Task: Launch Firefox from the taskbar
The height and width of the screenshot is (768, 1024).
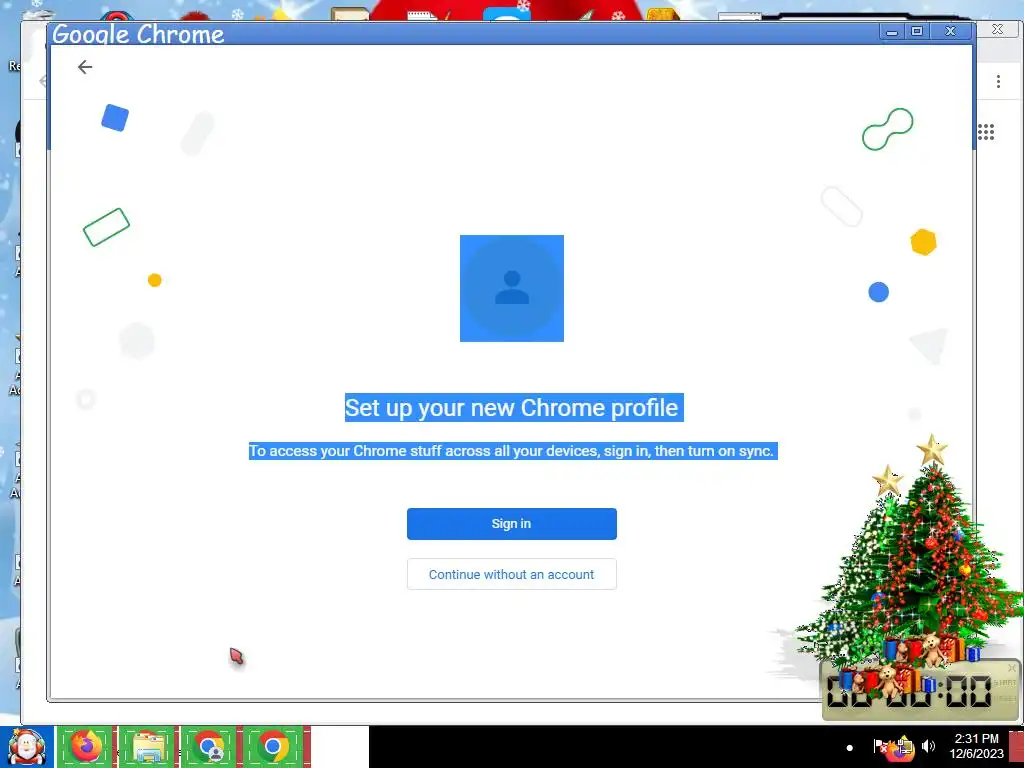Action: point(86,747)
